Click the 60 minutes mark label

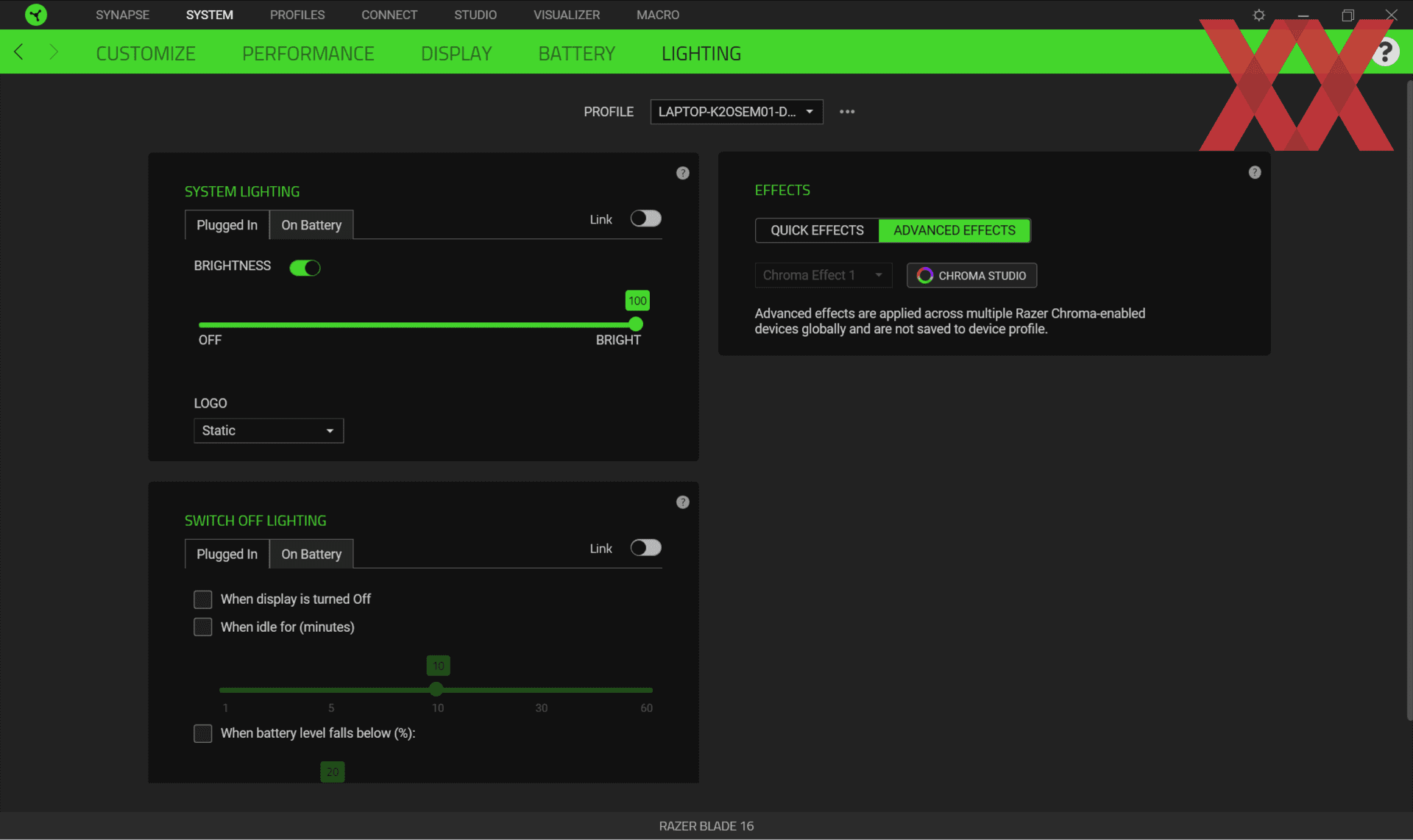pyautogui.click(x=646, y=708)
